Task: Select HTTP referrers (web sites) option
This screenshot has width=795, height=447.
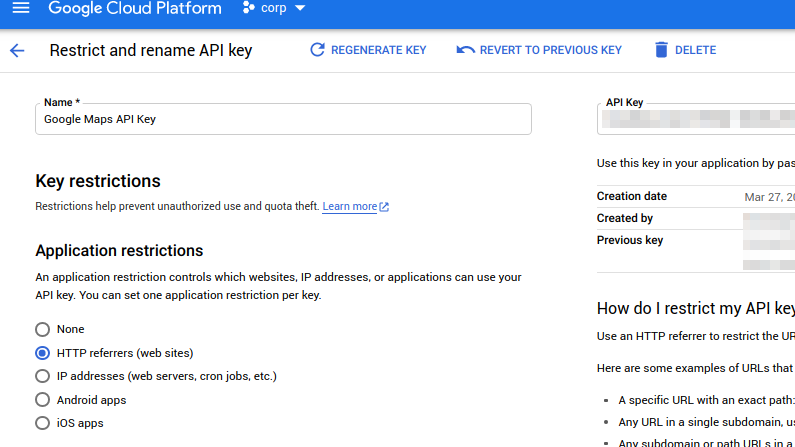Action: pos(42,353)
